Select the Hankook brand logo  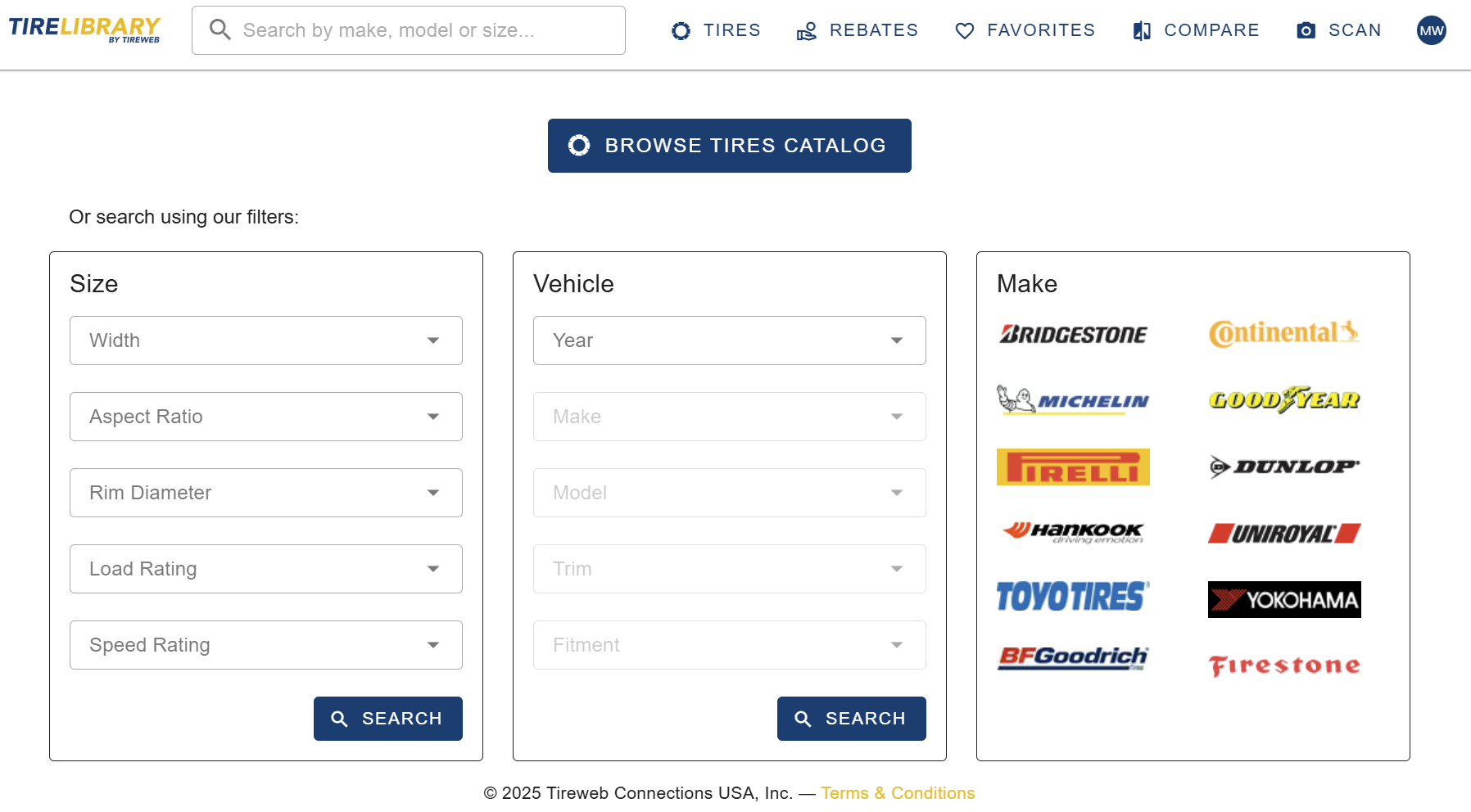tap(1073, 533)
